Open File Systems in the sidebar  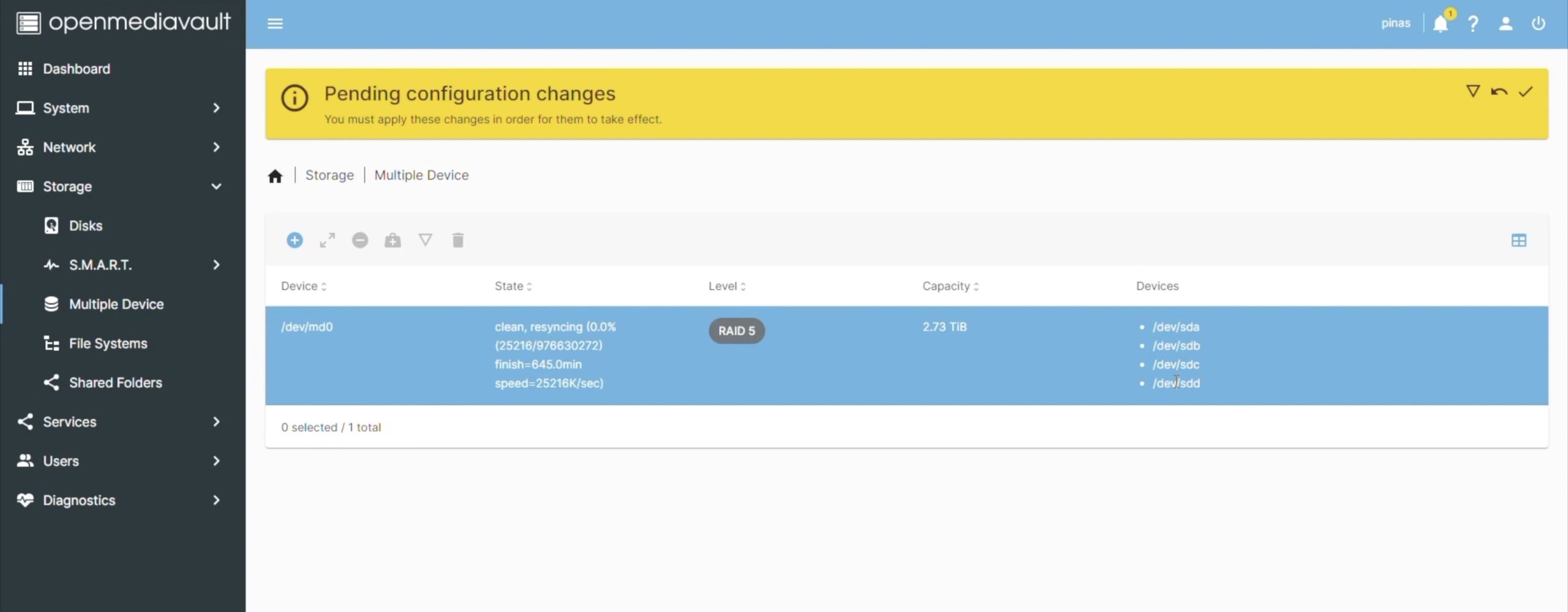108,343
